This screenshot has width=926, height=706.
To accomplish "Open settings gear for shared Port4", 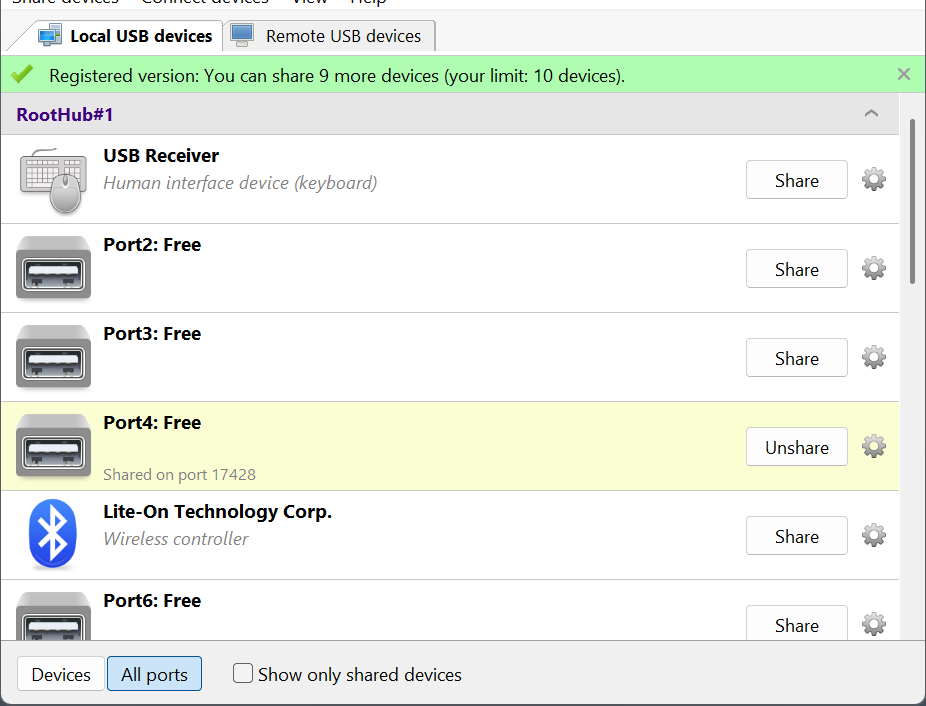I will [x=874, y=447].
